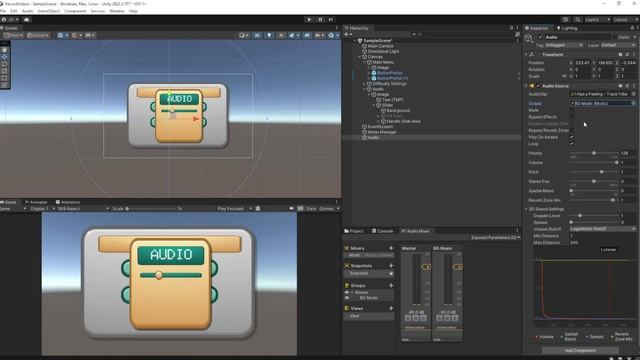Toggle the Mute checkbox in Audio Source
This screenshot has width=640, height=360.
point(571,110)
